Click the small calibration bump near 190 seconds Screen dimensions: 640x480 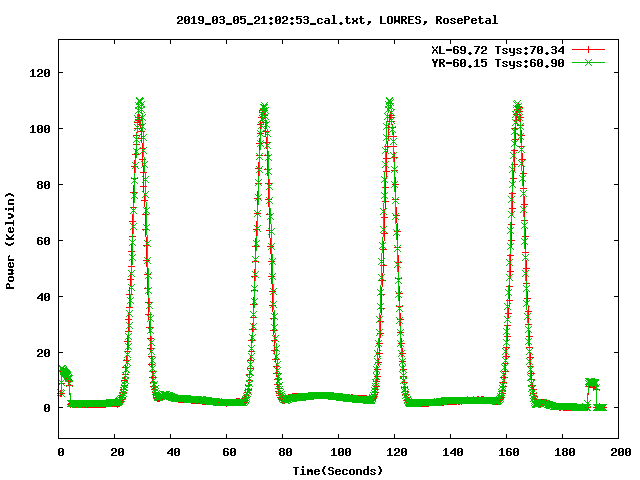[592, 383]
